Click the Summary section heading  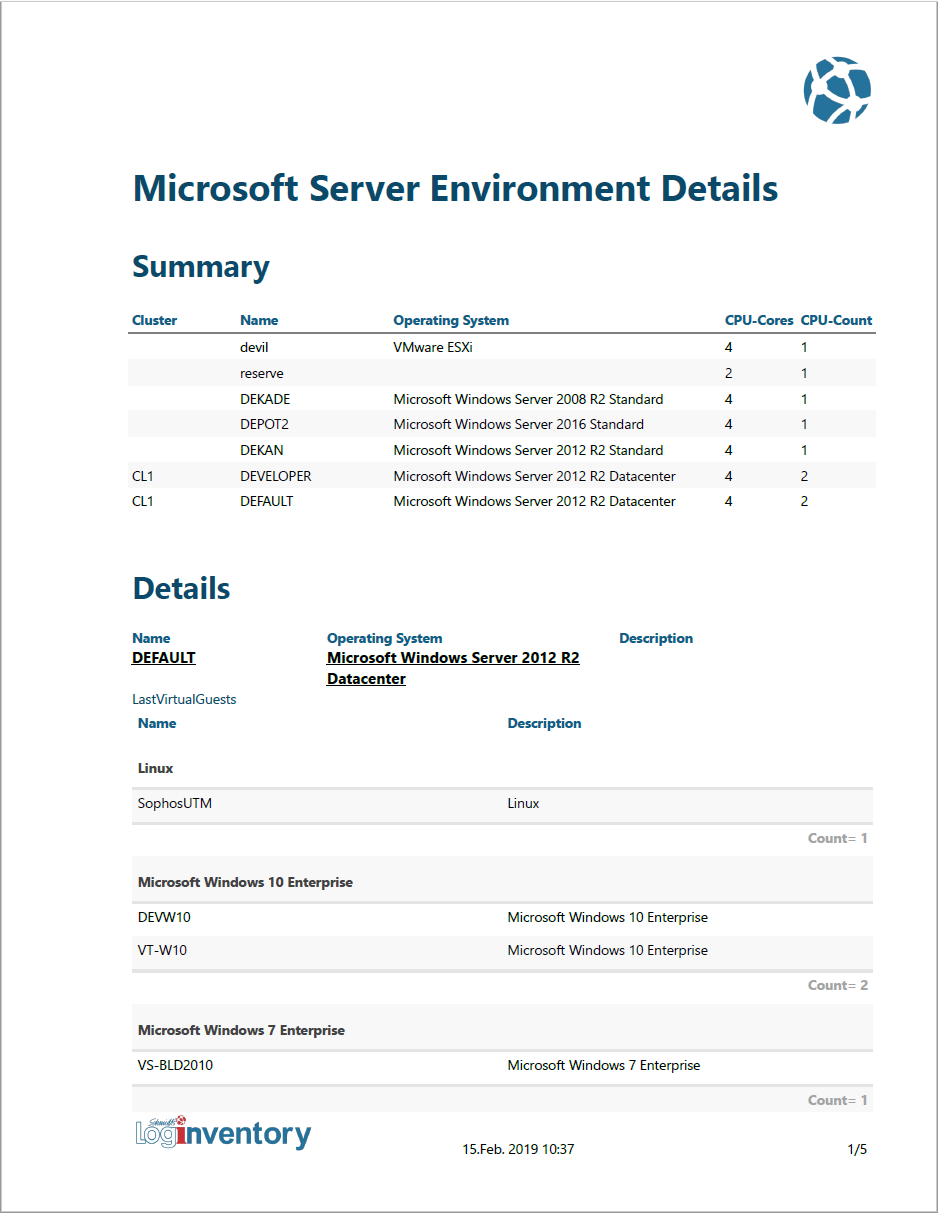[201, 267]
